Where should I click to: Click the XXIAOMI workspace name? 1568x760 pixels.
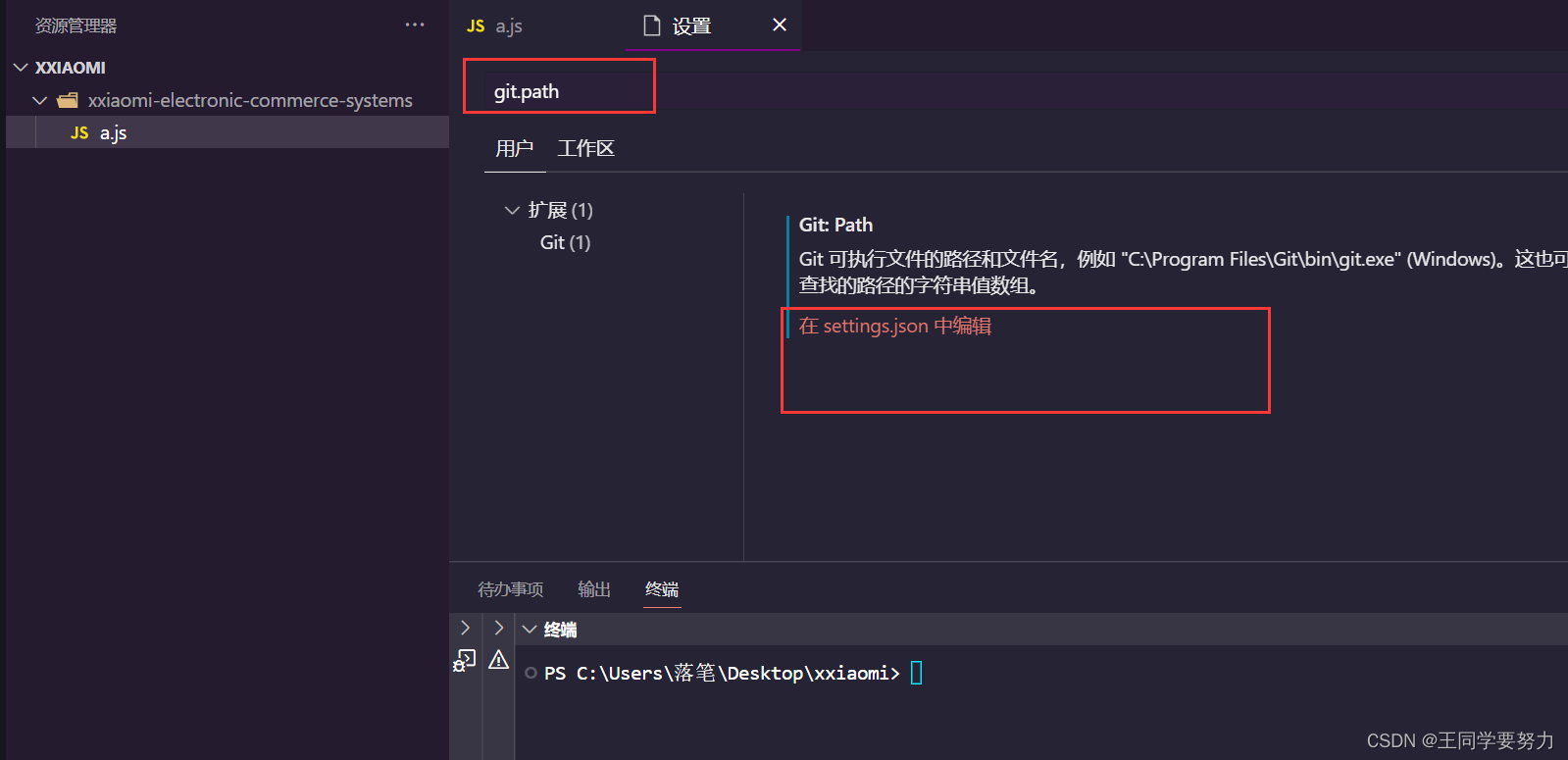click(71, 68)
